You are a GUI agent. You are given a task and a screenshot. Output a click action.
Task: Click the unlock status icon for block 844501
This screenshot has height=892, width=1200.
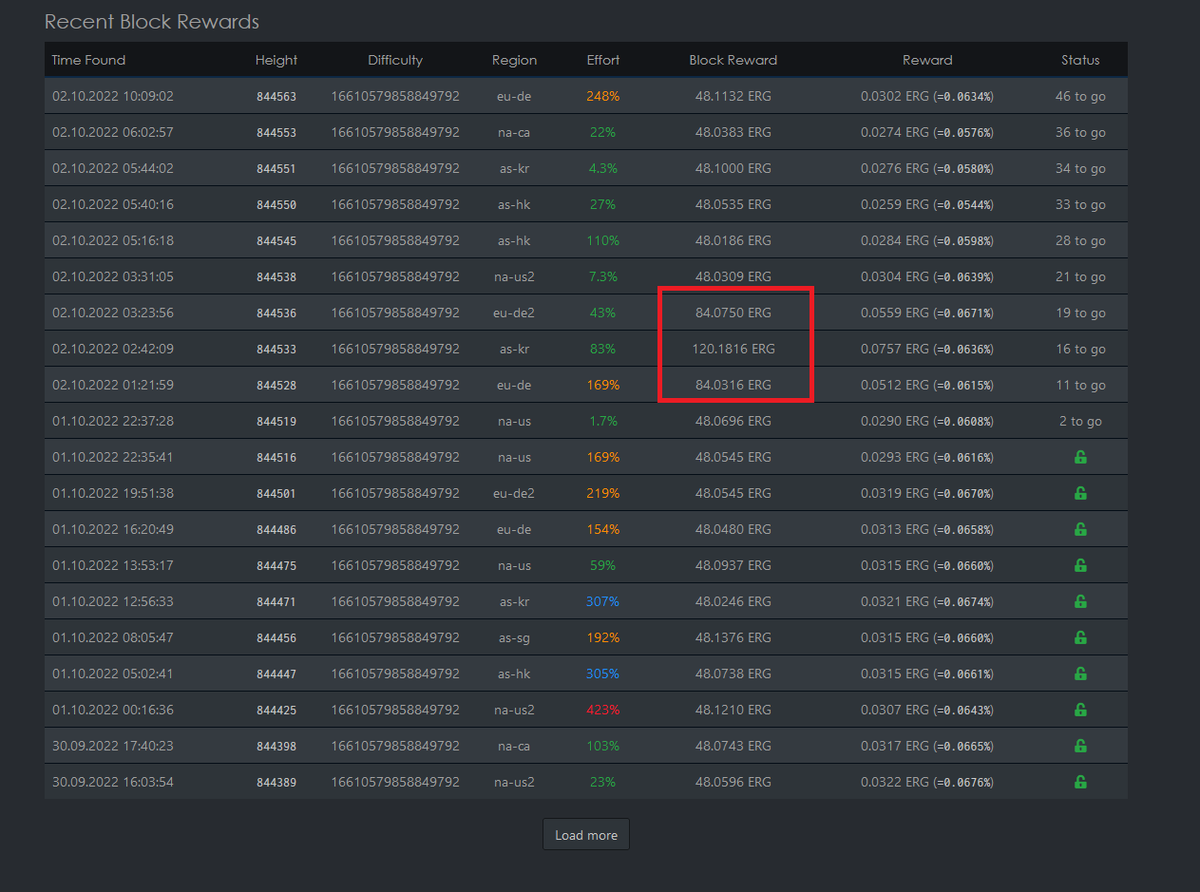click(x=1080, y=493)
